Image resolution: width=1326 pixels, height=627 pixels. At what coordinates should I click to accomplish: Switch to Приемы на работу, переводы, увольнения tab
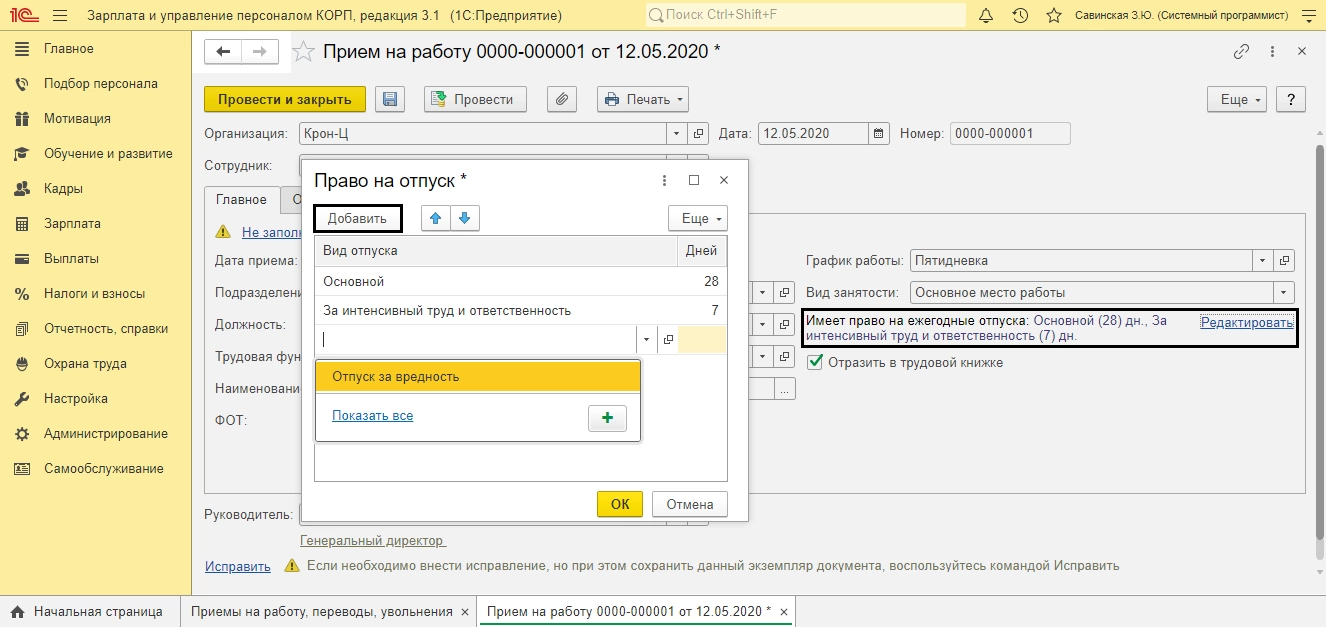(321, 611)
